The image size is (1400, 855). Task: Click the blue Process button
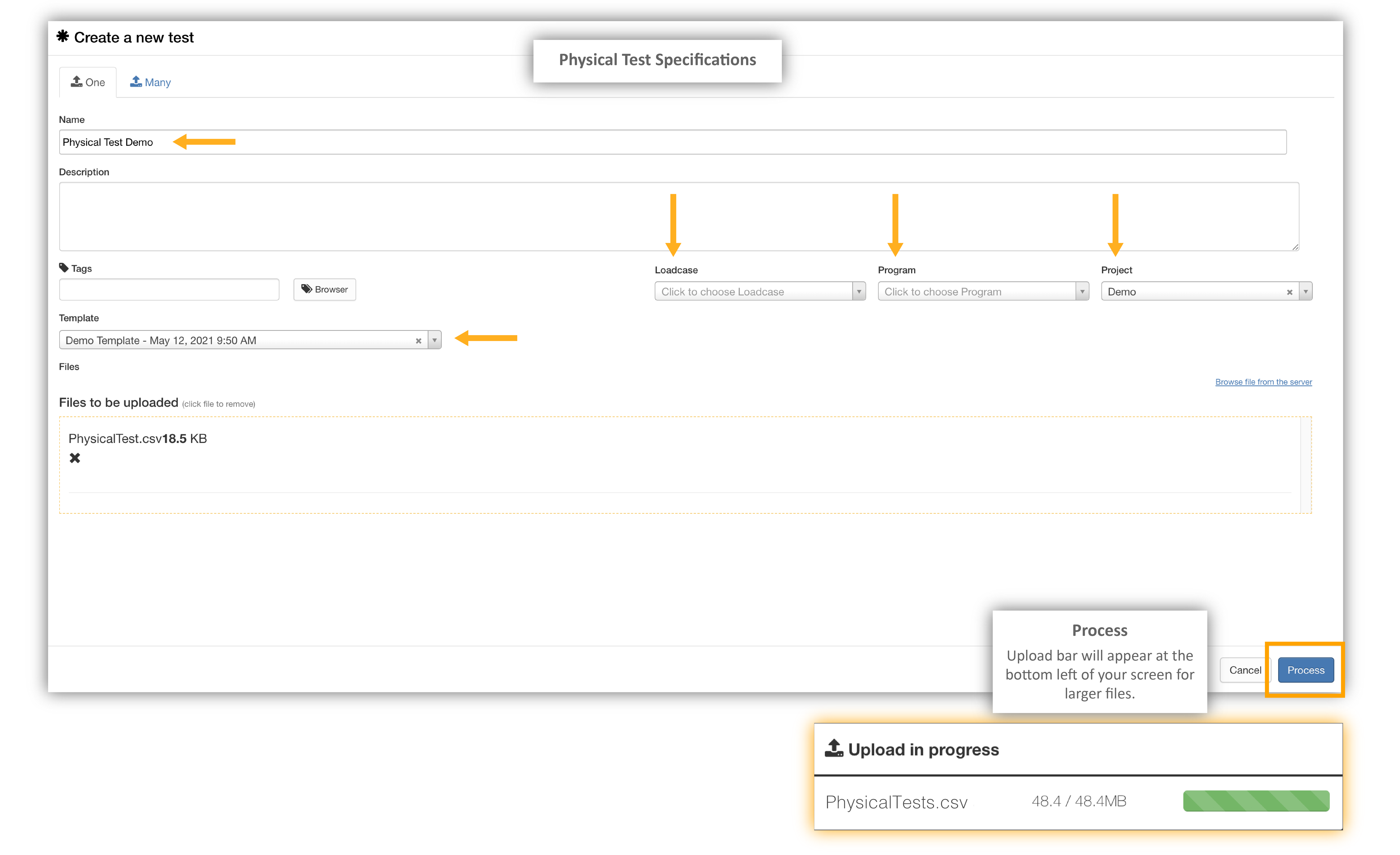pyautogui.click(x=1306, y=670)
